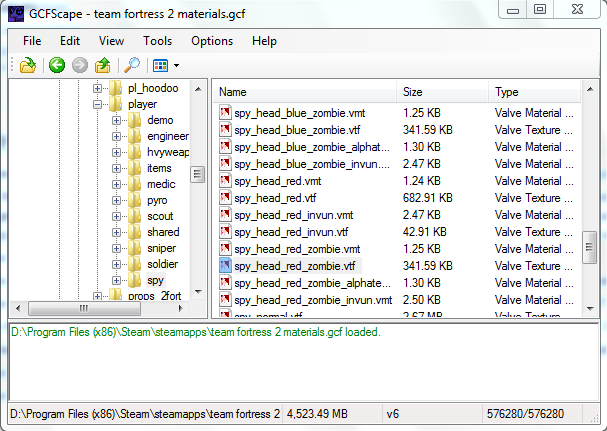The height and width of the screenshot is (431, 607).
Task: Expand the scout folder node
Action: (116, 216)
